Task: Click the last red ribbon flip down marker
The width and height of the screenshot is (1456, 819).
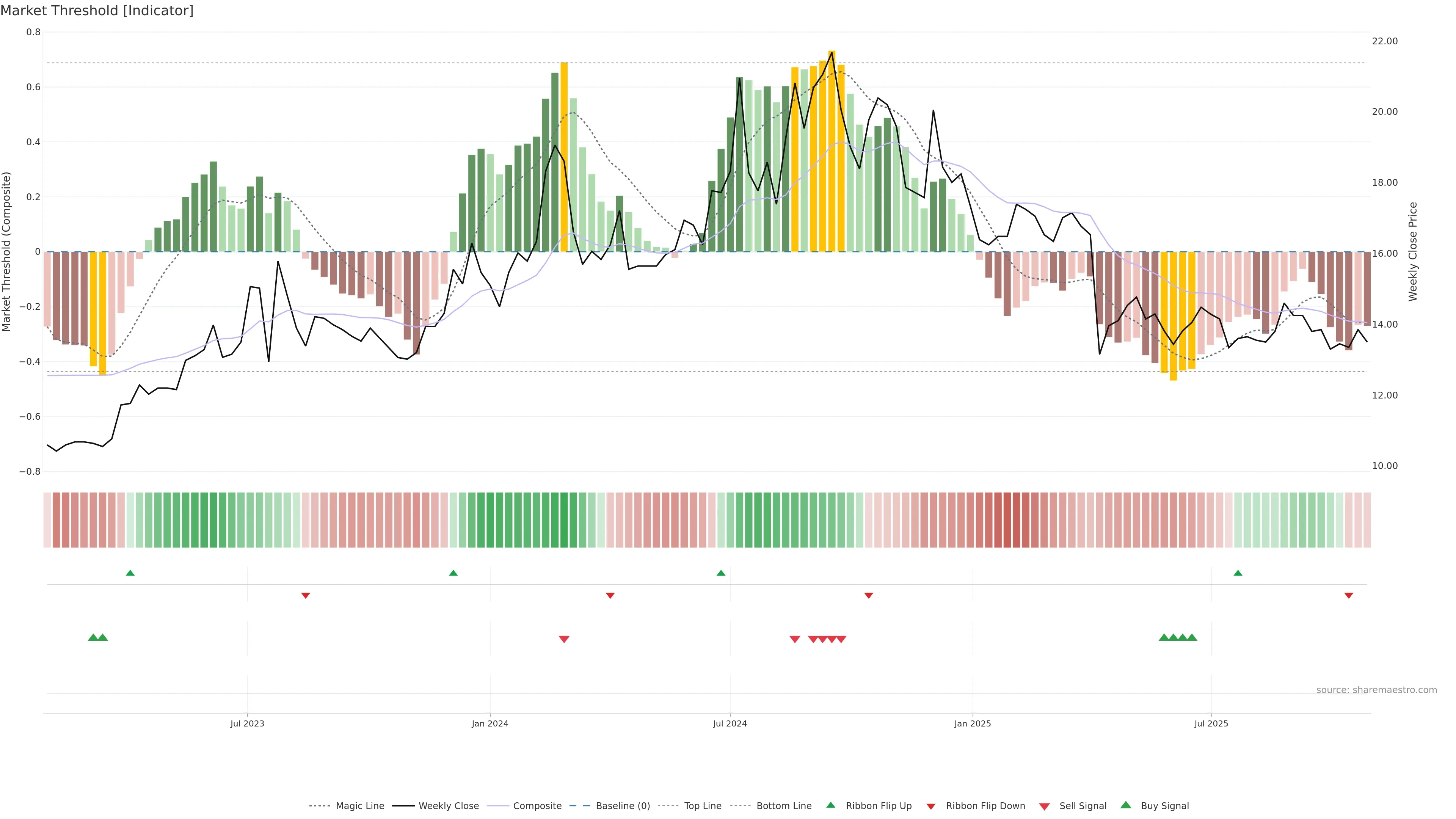Action: [x=1349, y=596]
